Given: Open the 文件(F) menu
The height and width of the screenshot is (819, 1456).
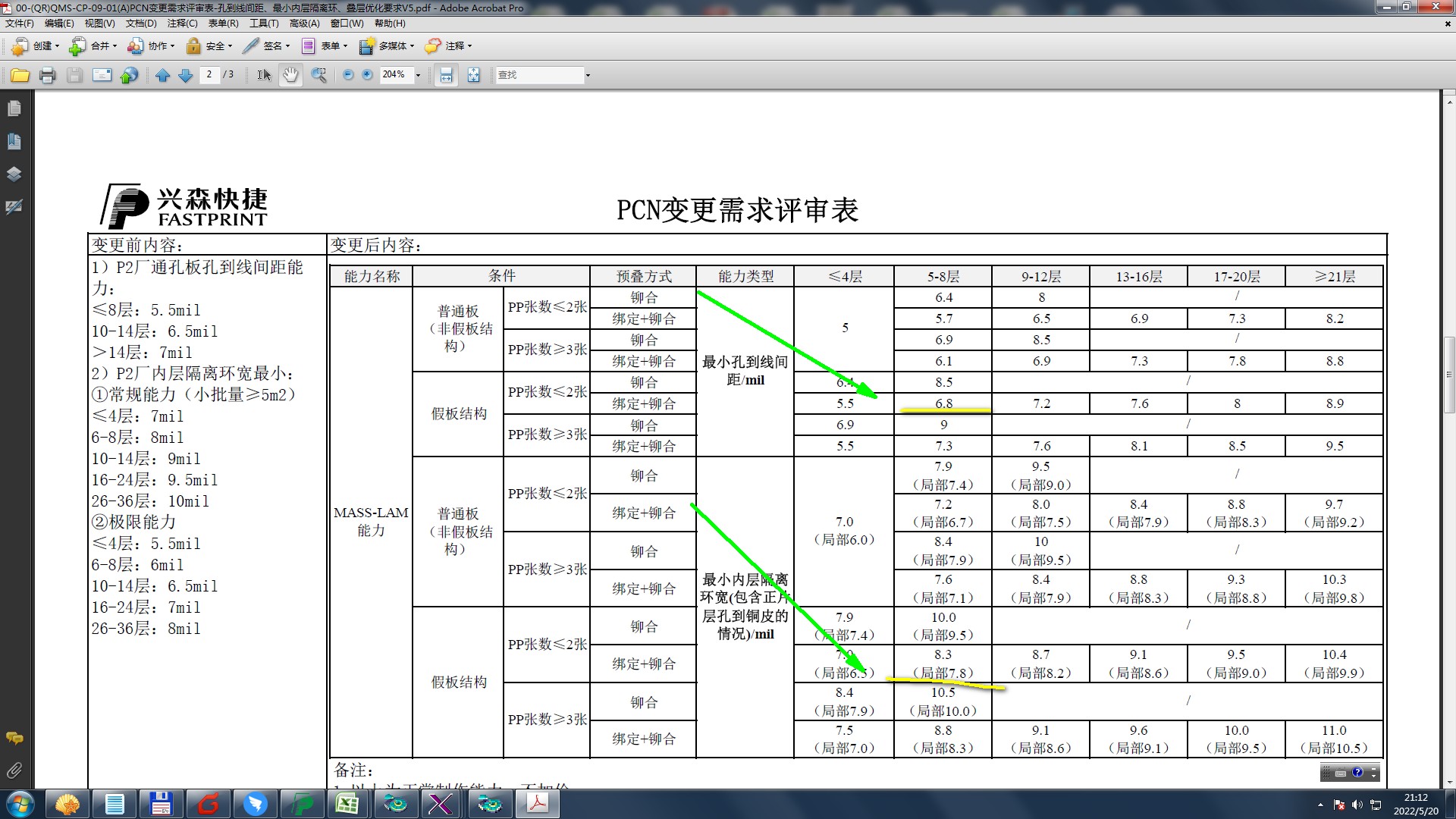Looking at the screenshot, I should coord(20,24).
